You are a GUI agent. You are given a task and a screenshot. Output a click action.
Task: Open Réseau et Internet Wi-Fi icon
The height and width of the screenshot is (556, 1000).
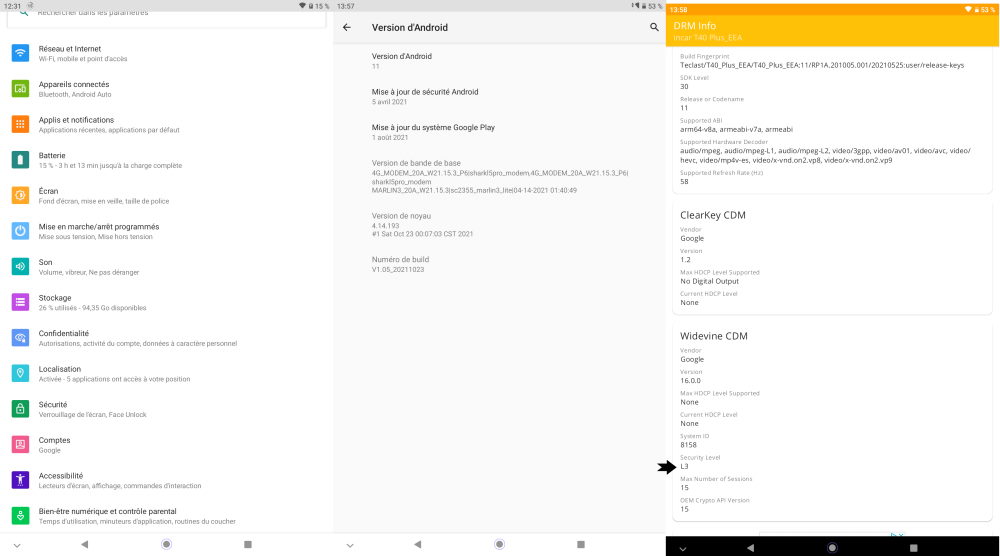tap(20, 53)
